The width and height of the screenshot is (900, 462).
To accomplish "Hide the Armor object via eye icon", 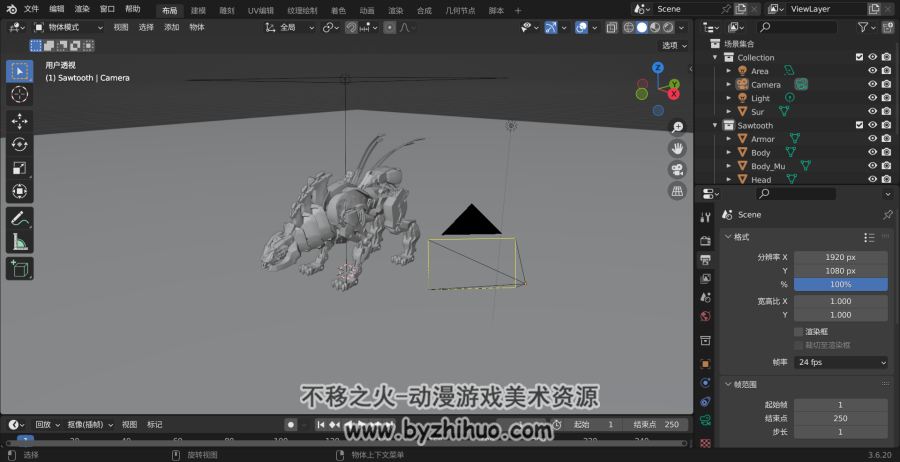I will pos(872,139).
